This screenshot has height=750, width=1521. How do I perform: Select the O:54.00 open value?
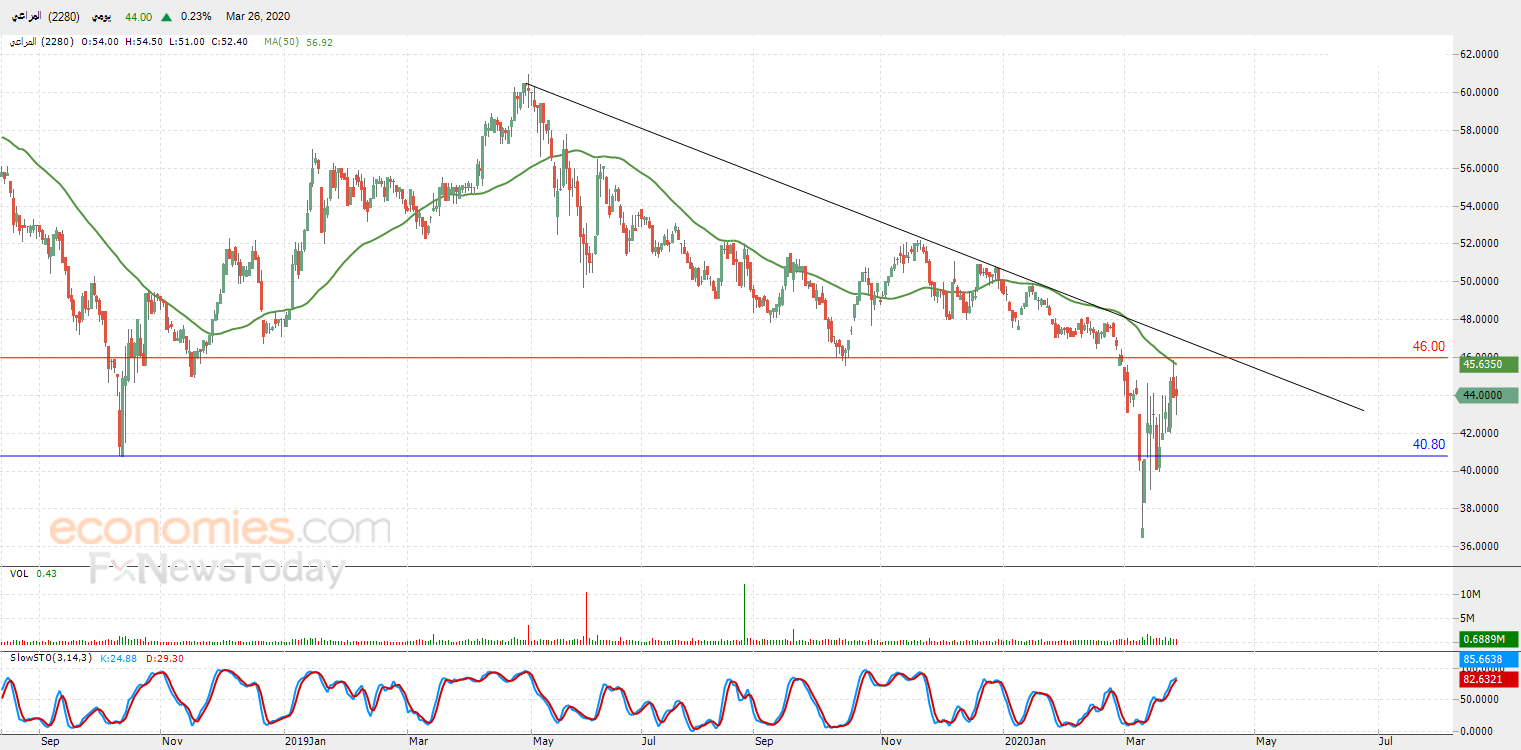click(x=99, y=42)
